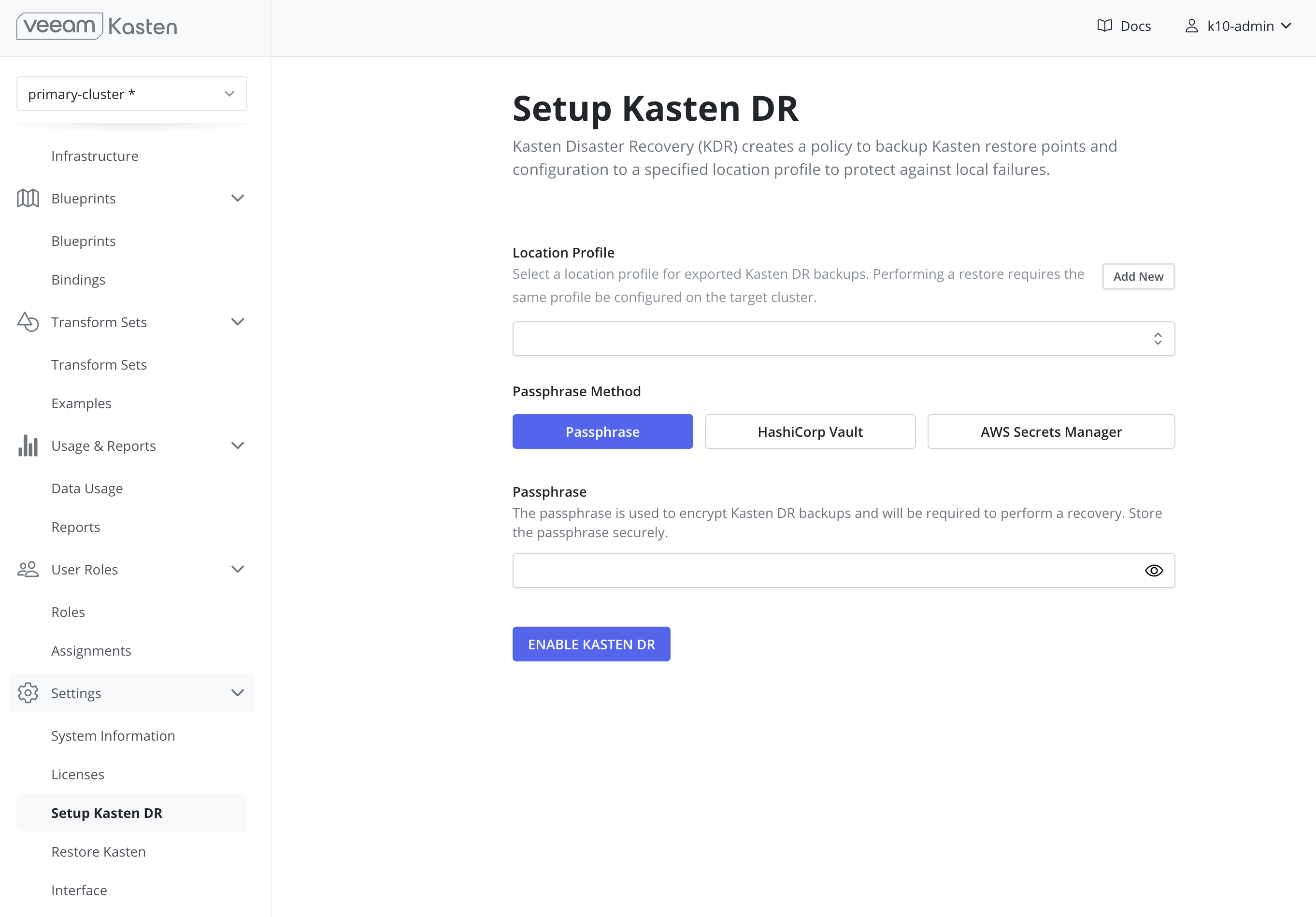The height and width of the screenshot is (917, 1316).
Task: Open Assignments page
Action: [x=90, y=650]
